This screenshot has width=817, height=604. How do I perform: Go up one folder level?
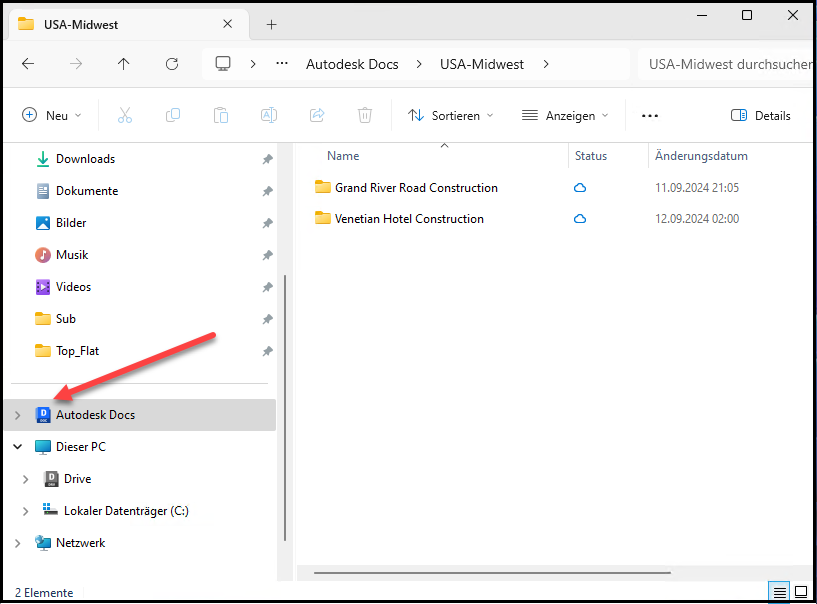[123, 64]
